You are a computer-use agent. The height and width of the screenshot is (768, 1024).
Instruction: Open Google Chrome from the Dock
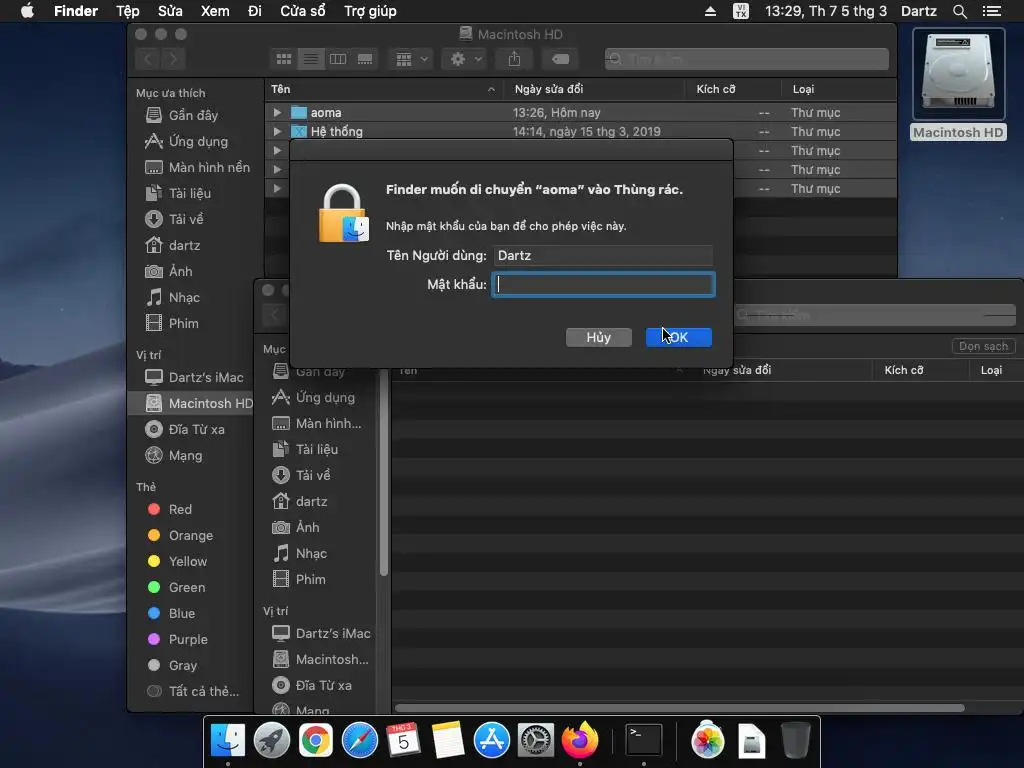click(315, 741)
